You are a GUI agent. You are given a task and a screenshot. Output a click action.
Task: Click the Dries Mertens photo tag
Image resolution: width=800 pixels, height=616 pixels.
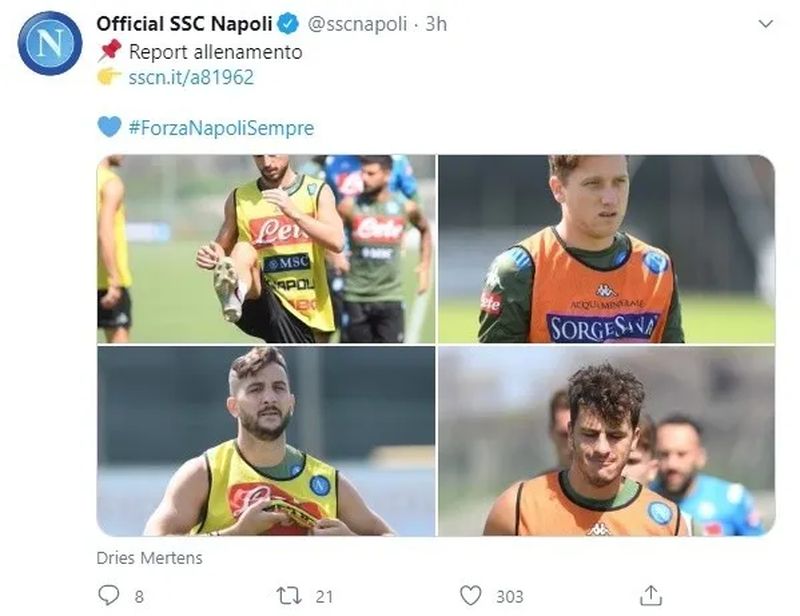click(149, 558)
